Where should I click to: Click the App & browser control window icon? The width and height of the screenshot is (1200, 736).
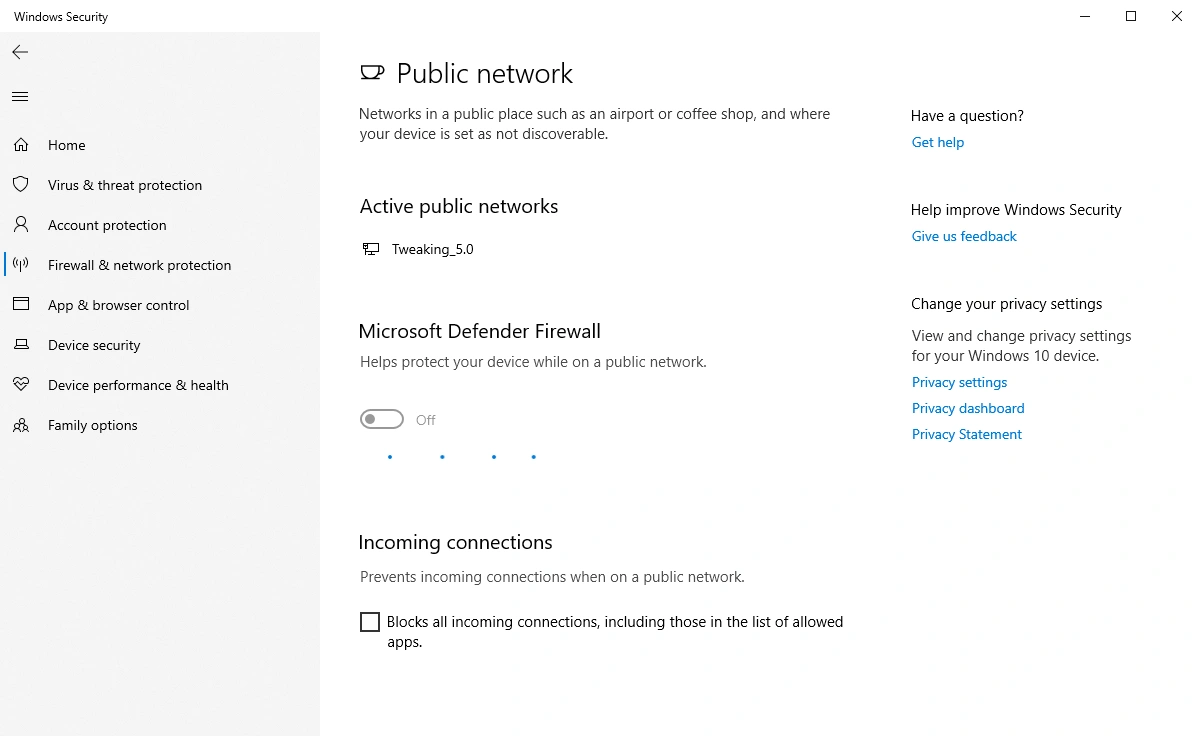pyautogui.click(x=21, y=305)
